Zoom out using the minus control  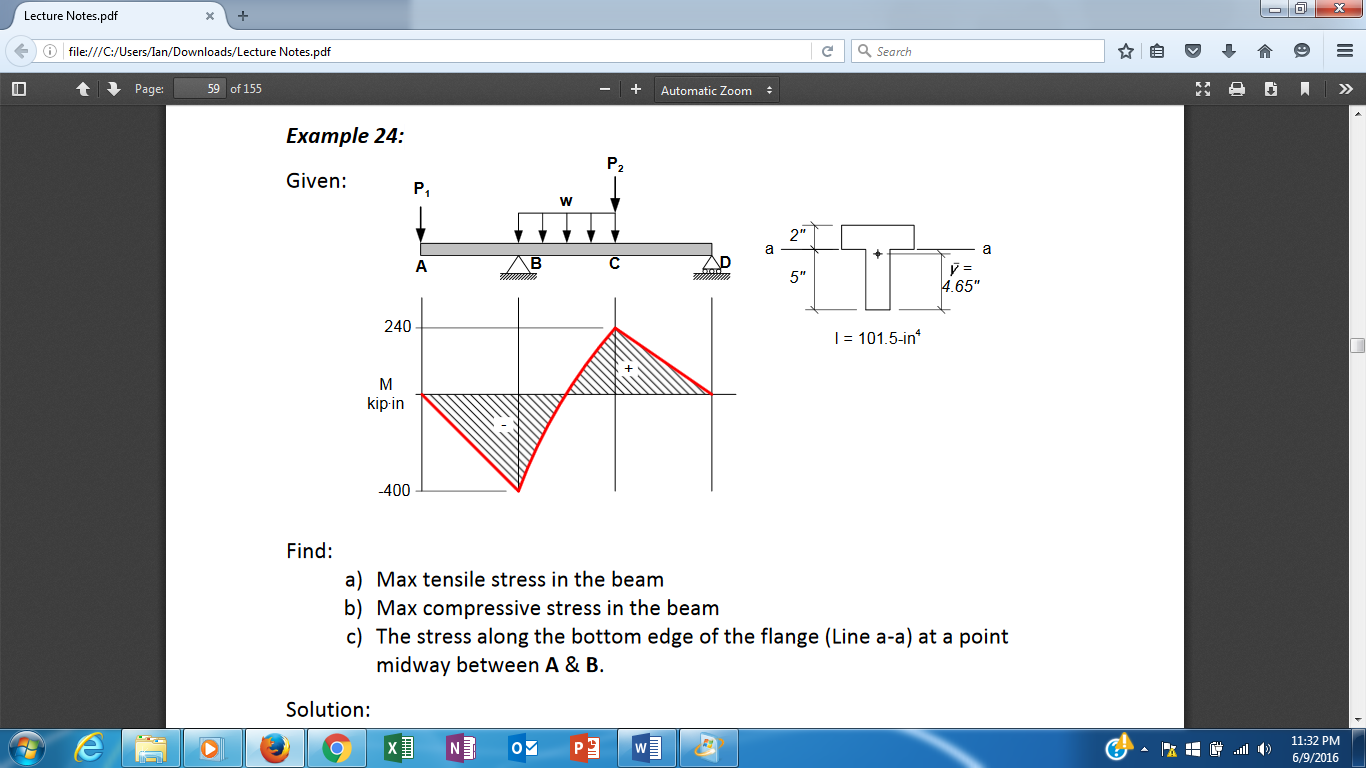pos(607,88)
